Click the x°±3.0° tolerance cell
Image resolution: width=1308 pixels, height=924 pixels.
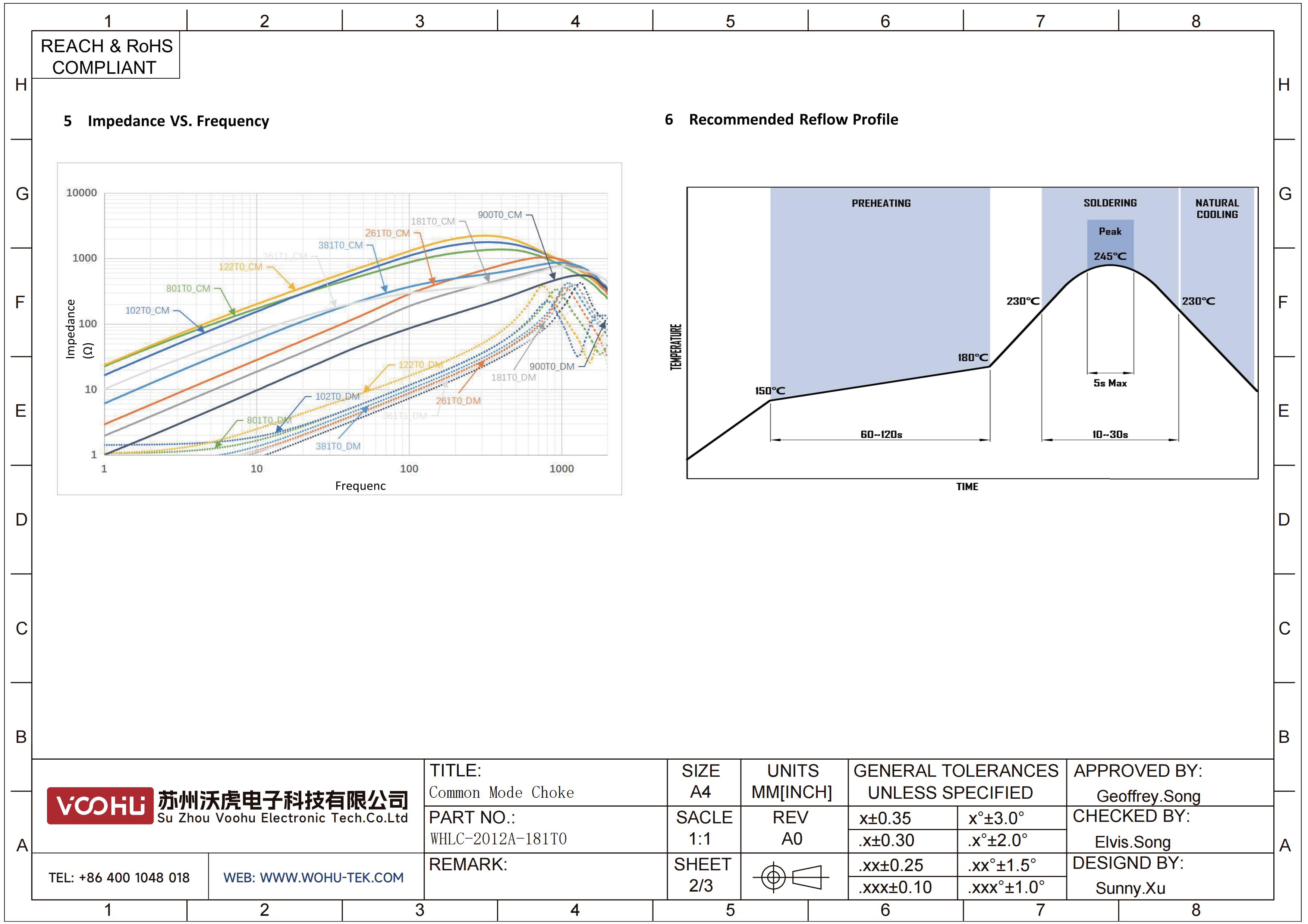1012,818
